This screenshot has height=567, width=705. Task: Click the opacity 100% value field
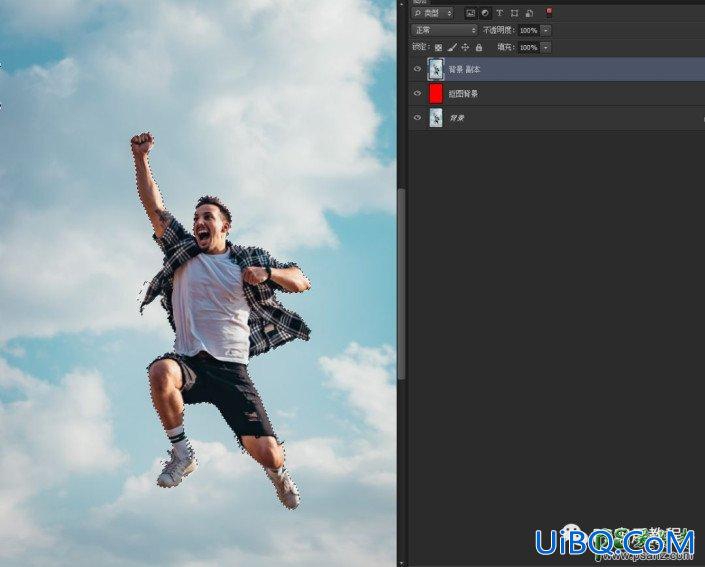pyautogui.click(x=529, y=31)
